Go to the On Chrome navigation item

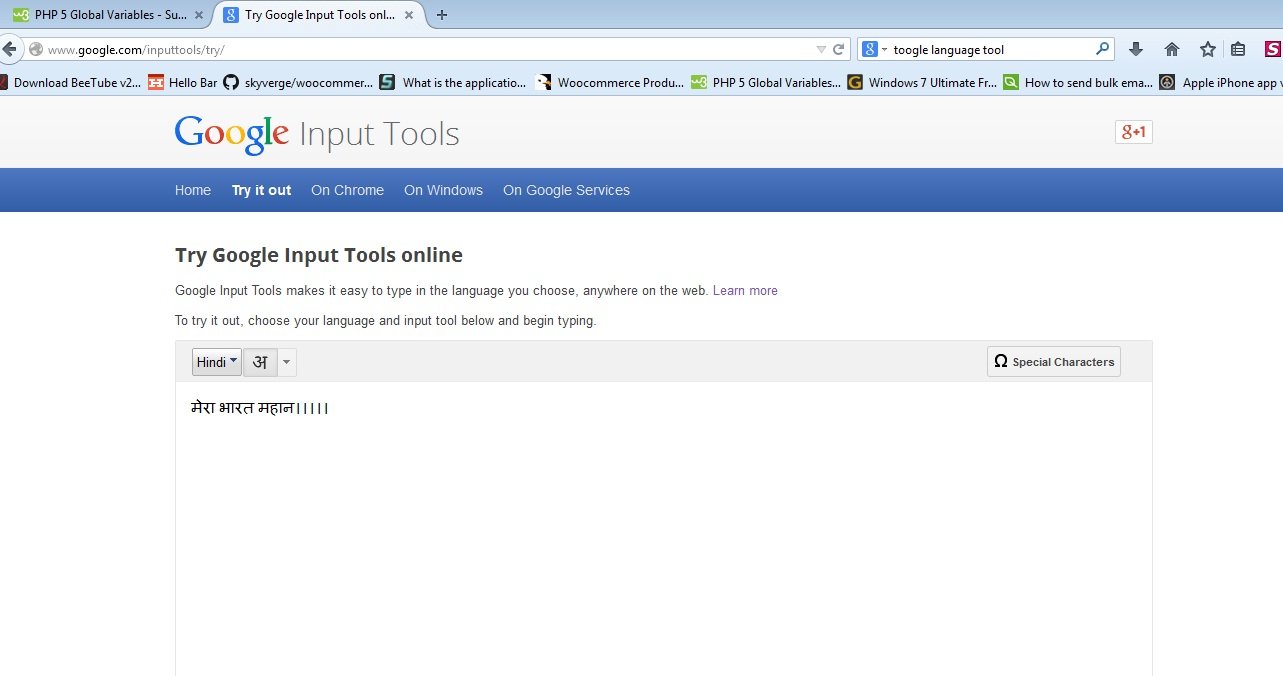click(347, 190)
